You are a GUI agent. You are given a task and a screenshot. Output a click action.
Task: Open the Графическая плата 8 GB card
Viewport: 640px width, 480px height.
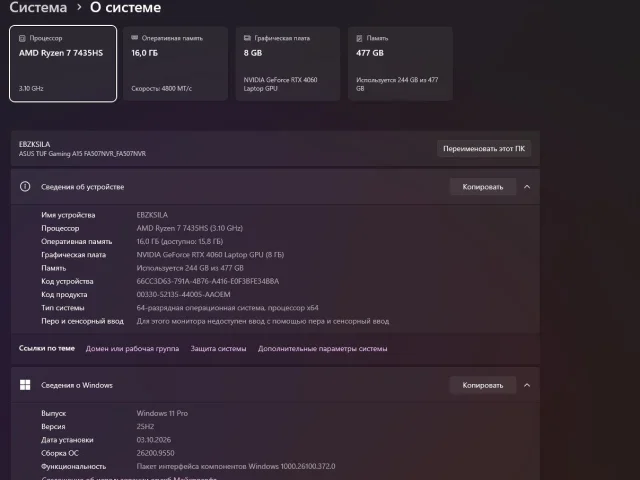288,63
